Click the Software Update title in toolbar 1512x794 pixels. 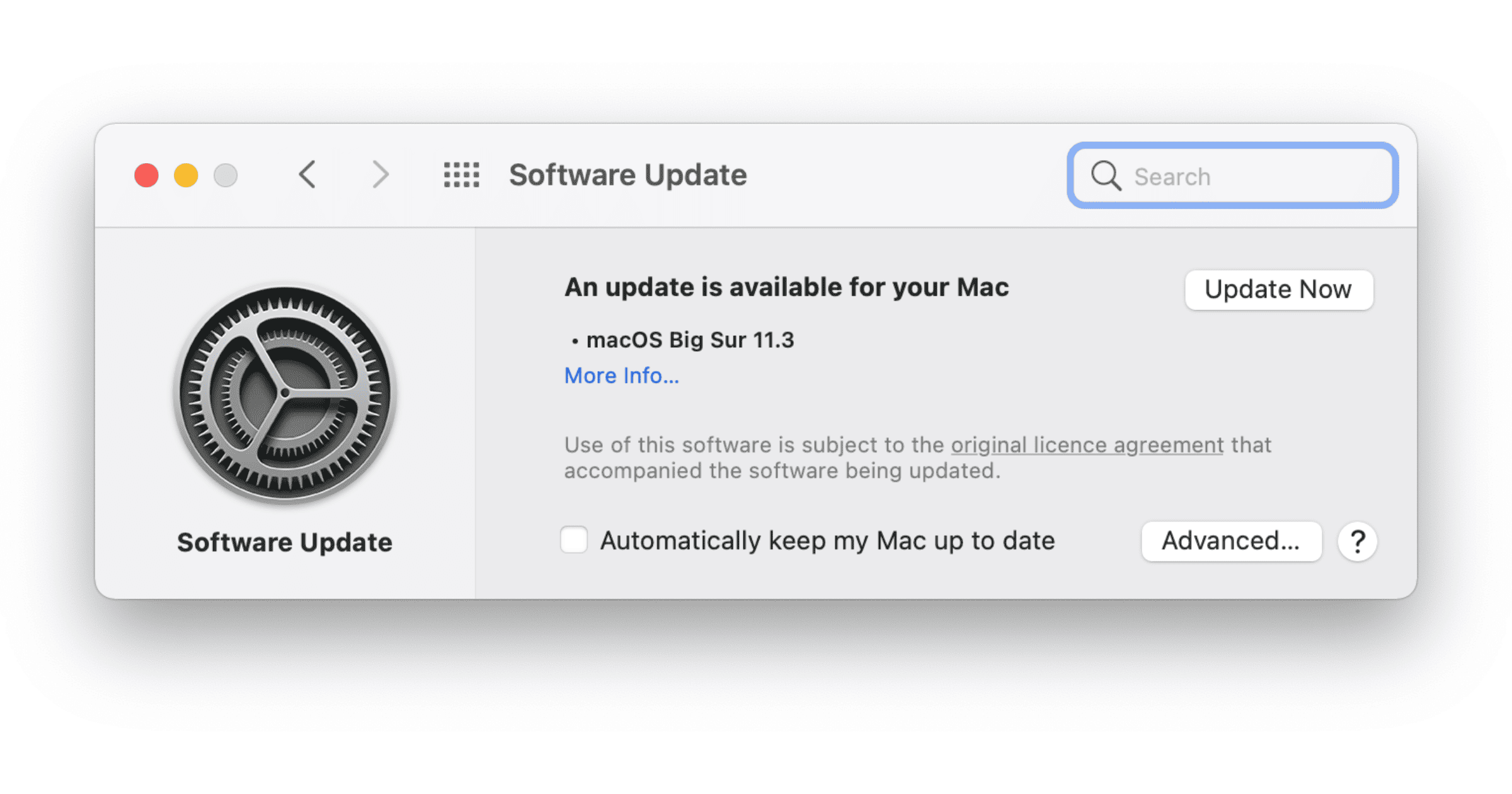coord(627,175)
